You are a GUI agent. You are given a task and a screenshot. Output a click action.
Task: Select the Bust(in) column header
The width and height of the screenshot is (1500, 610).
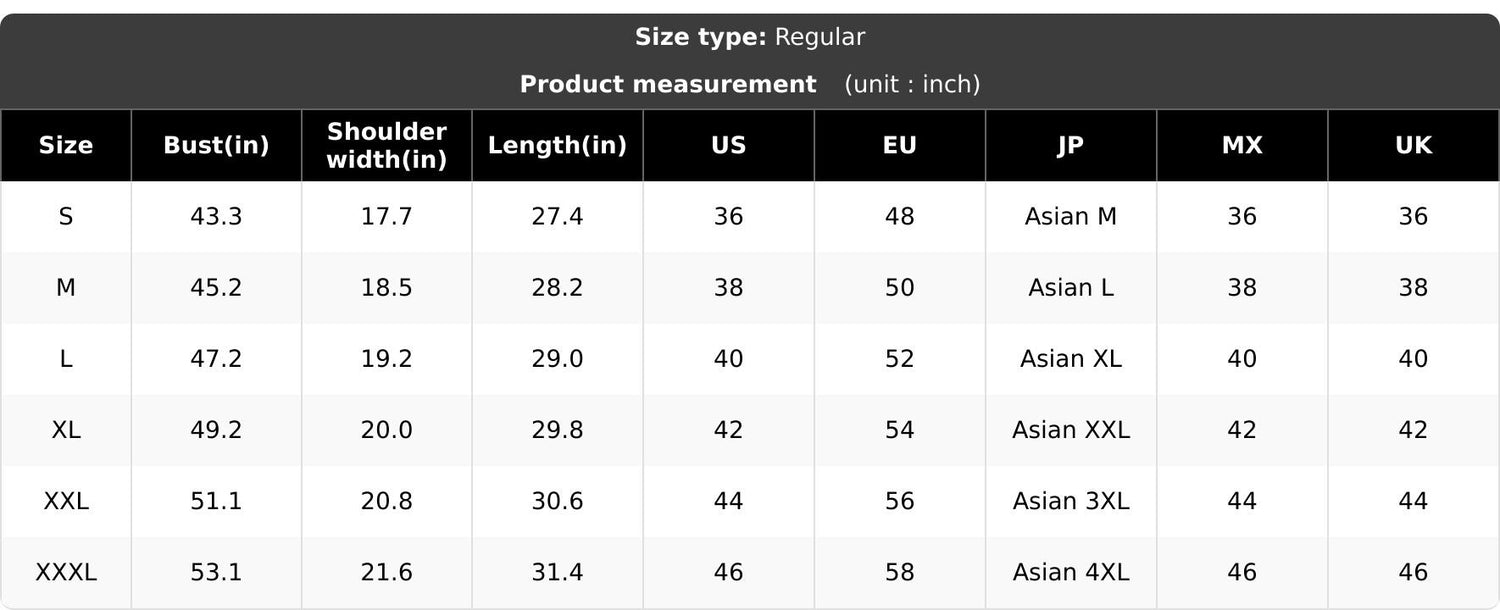[216, 145]
